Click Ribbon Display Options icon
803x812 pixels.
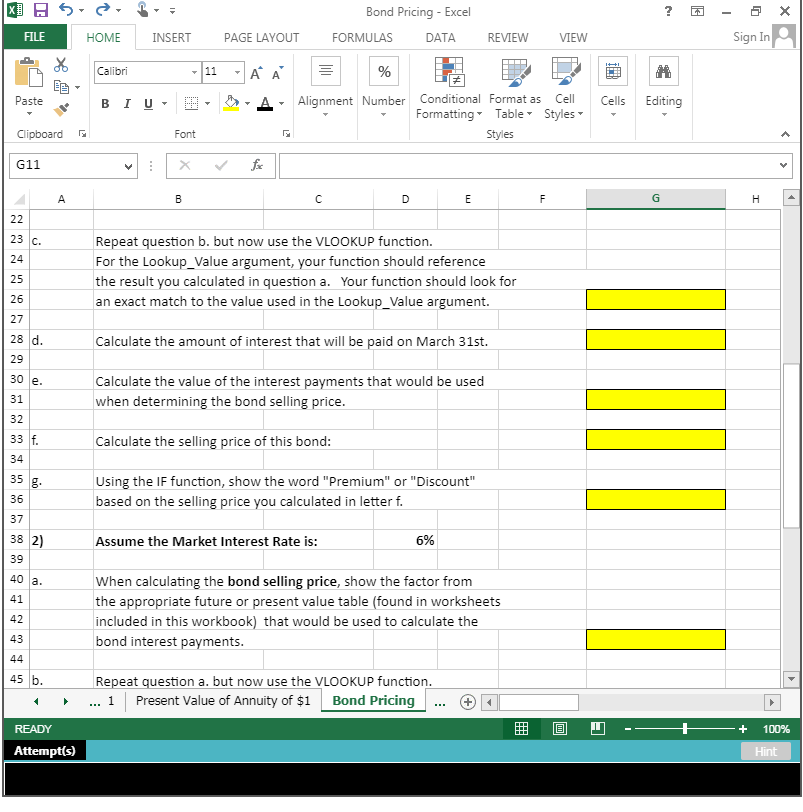[697, 11]
